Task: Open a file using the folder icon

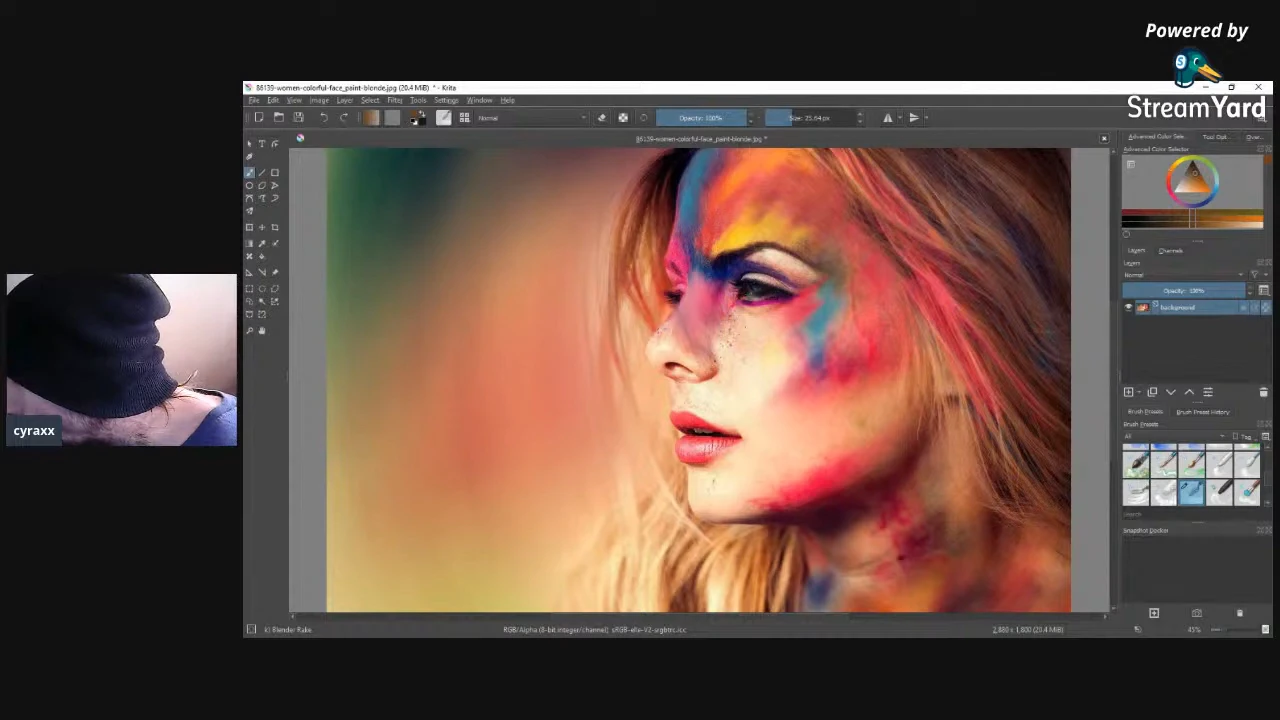Action: 279,118
